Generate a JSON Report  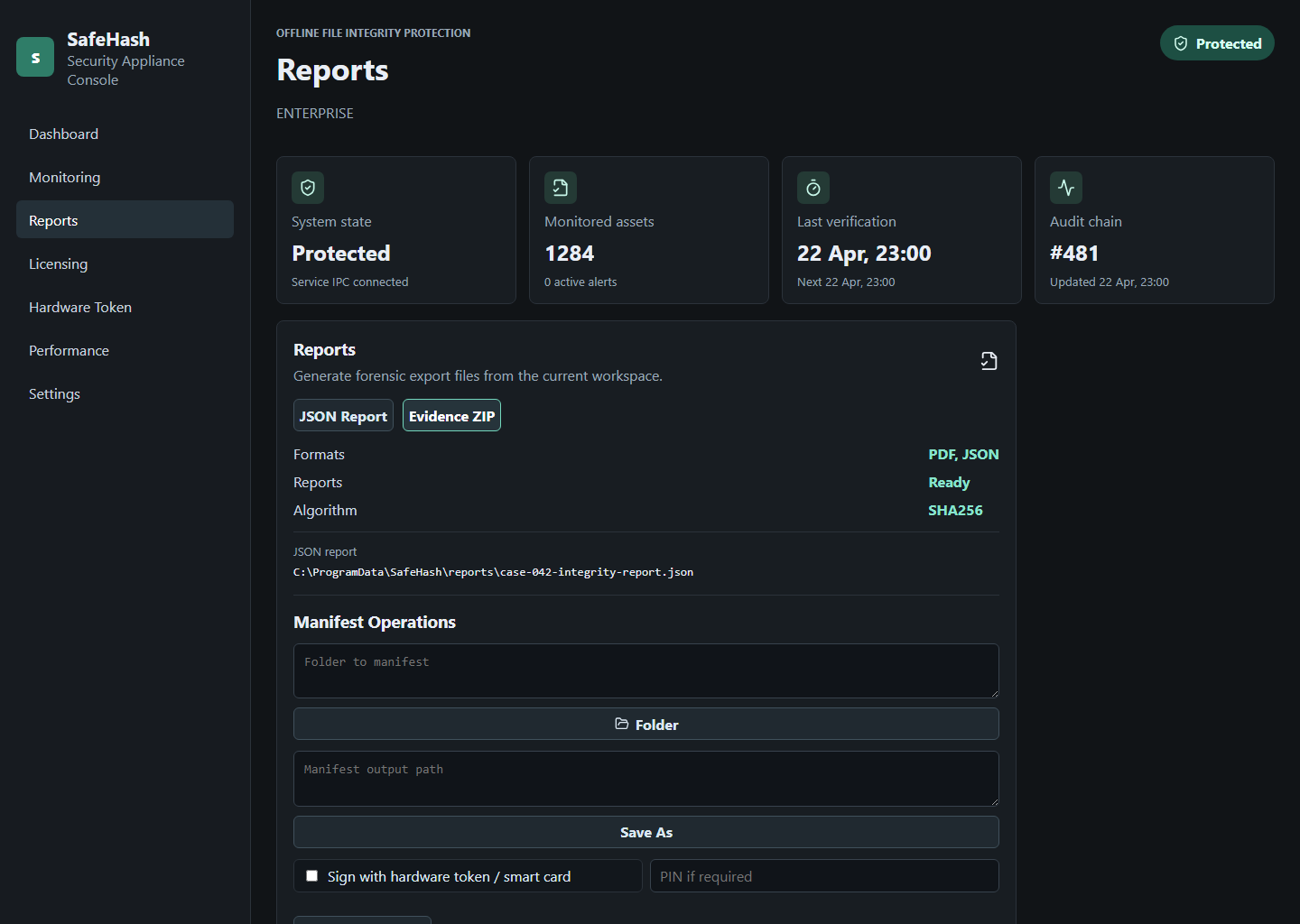(343, 415)
